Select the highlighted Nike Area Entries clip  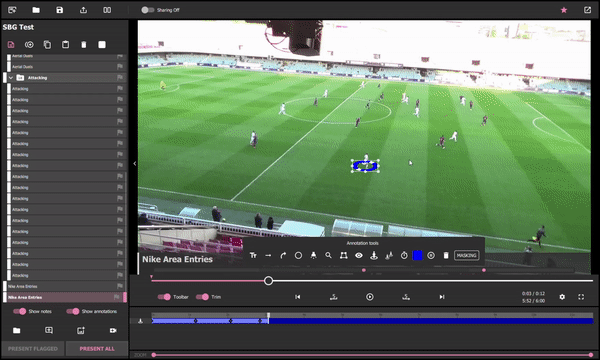[x=64, y=297]
